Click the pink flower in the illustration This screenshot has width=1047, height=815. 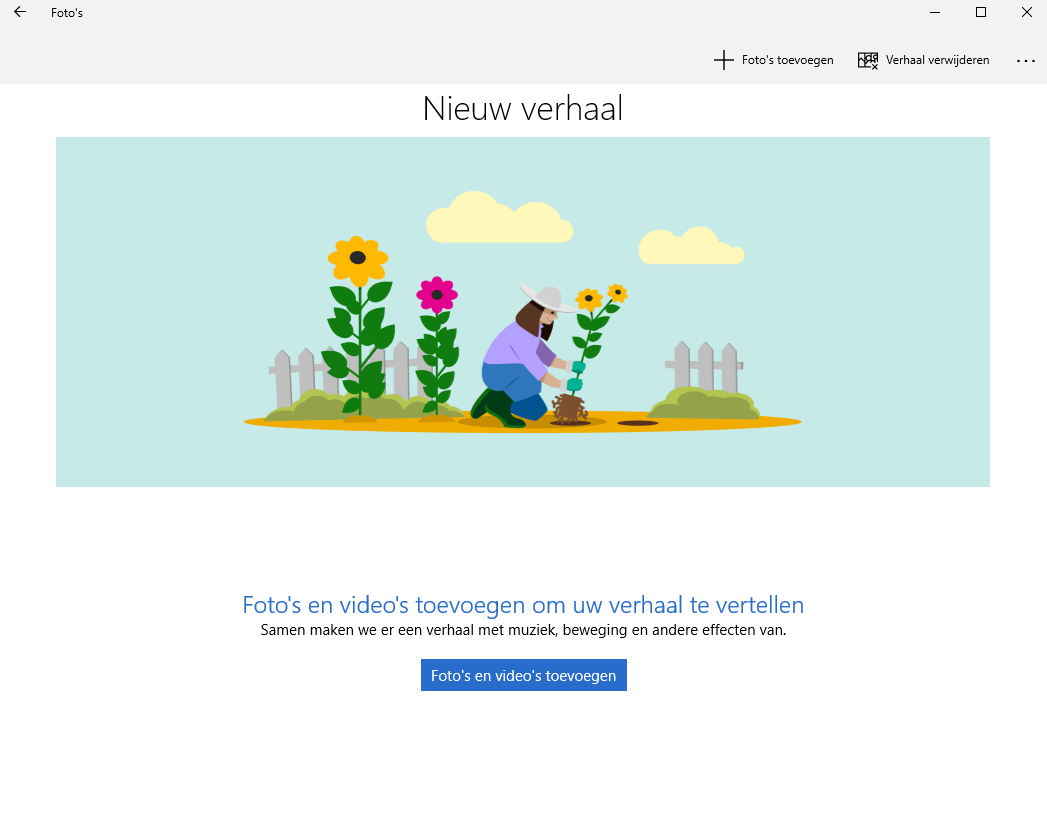pos(437,294)
